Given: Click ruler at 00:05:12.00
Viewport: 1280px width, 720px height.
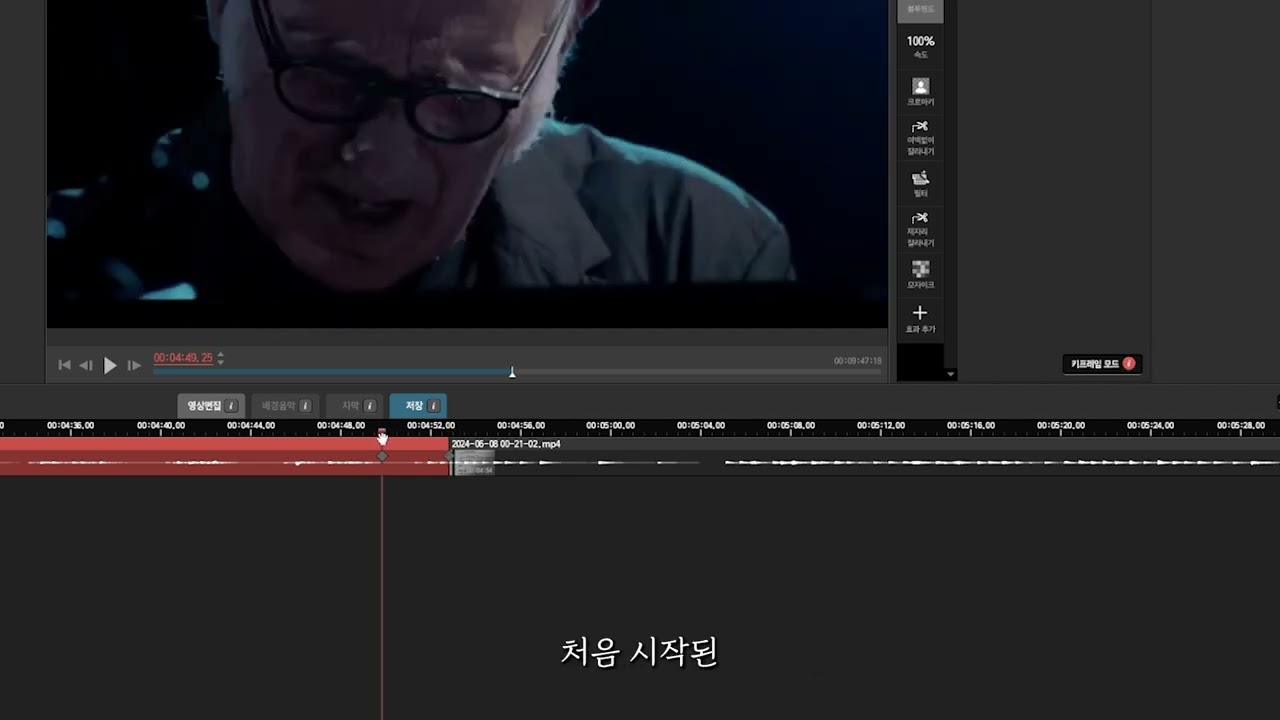Looking at the screenshot, I should click(880, 426).
